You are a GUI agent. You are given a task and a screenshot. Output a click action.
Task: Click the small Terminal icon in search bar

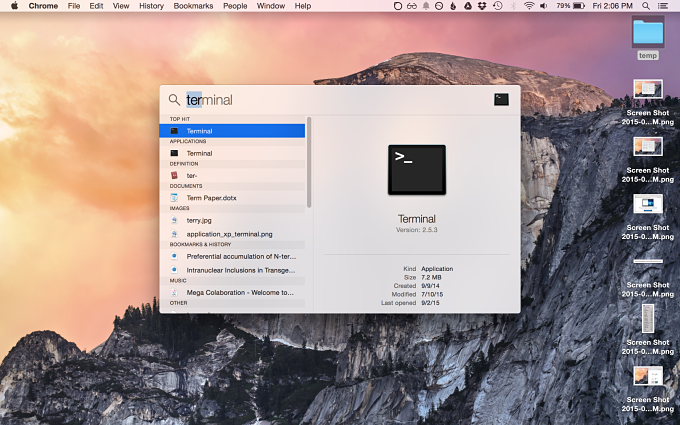pyautogui.click(x=501, y=99)
